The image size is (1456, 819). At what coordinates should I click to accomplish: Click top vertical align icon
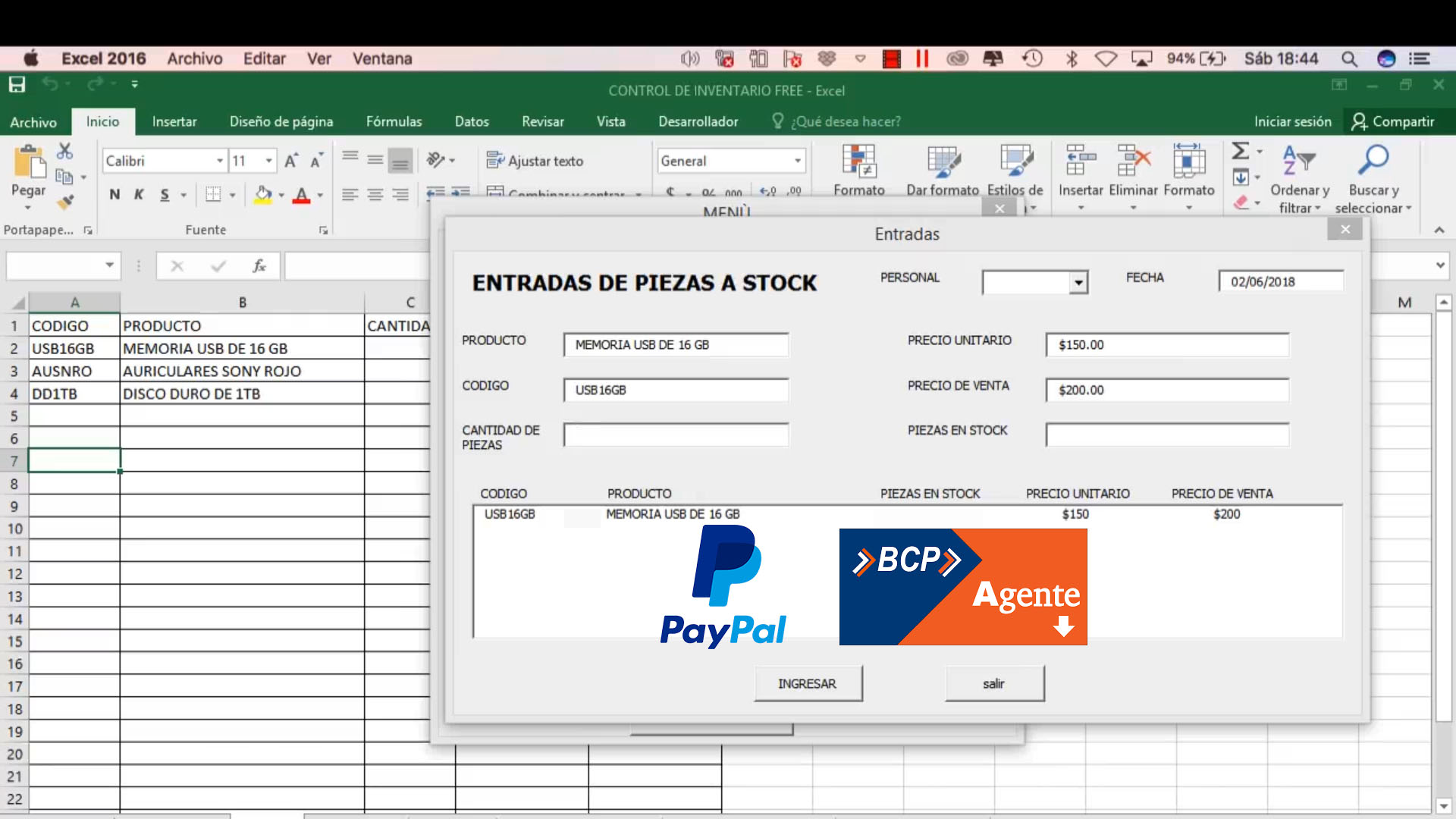(x=350, y=158)
